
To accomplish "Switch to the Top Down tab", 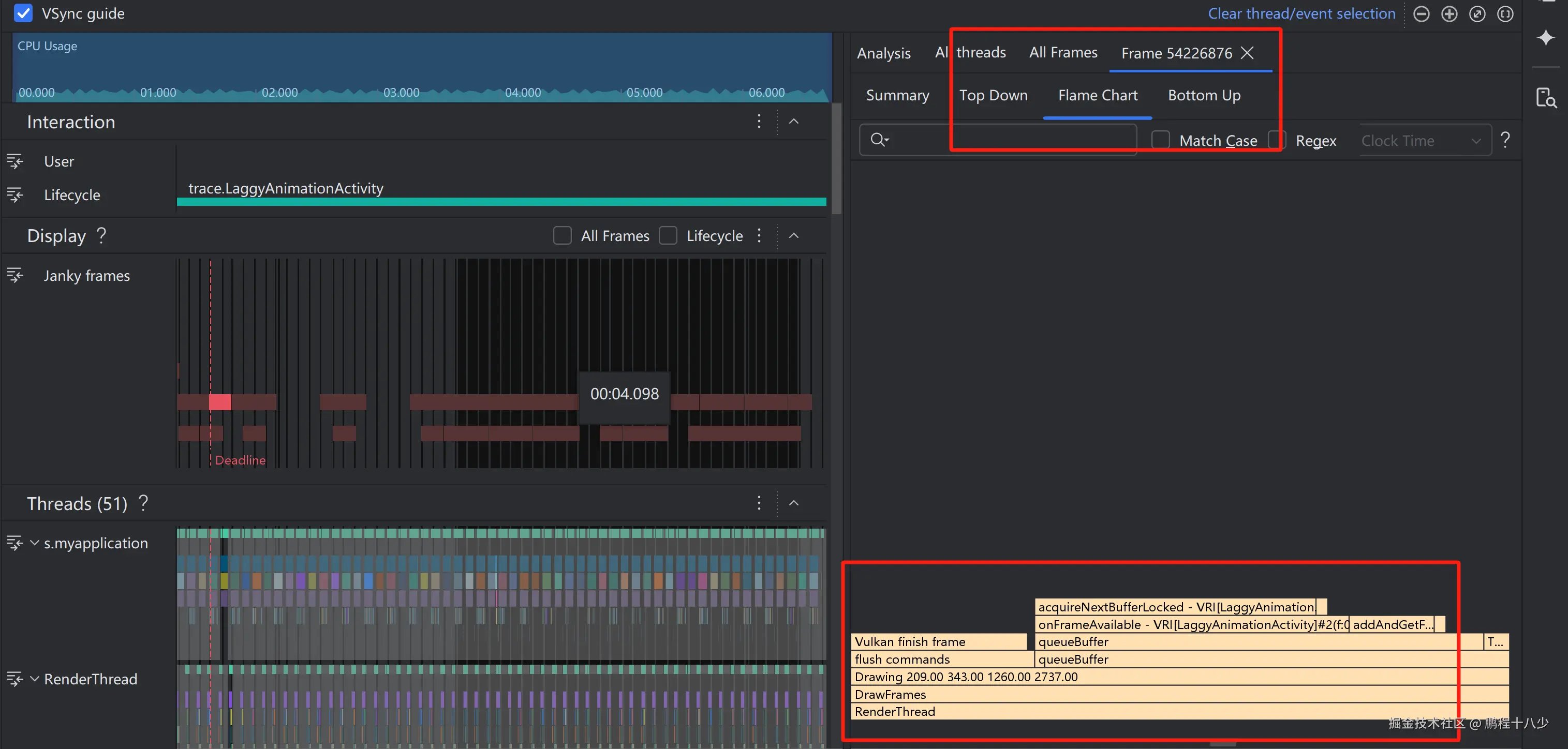I will (994, 96).
